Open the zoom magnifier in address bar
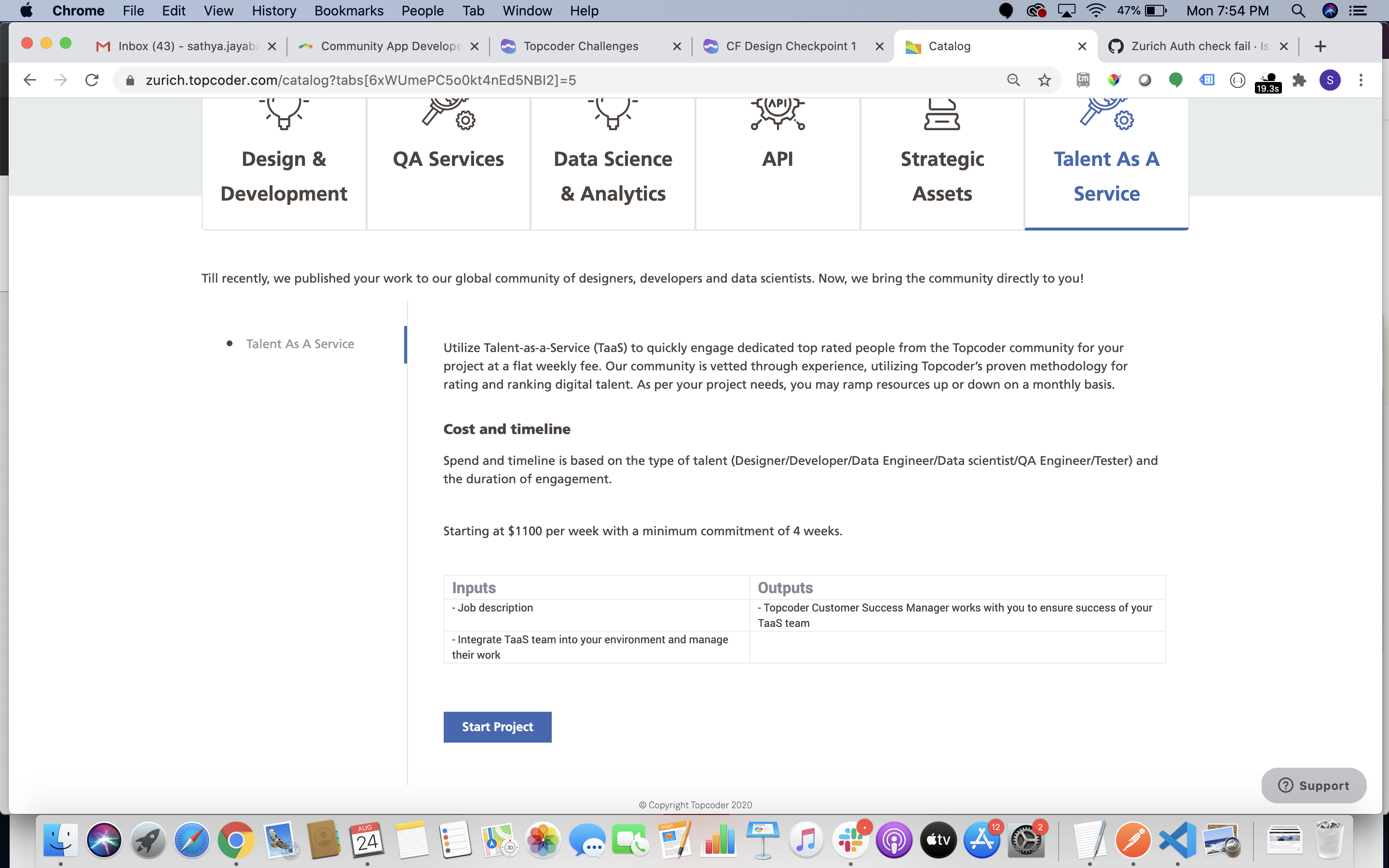This screenshot has width=1389, height=868. pos(1014,80)
